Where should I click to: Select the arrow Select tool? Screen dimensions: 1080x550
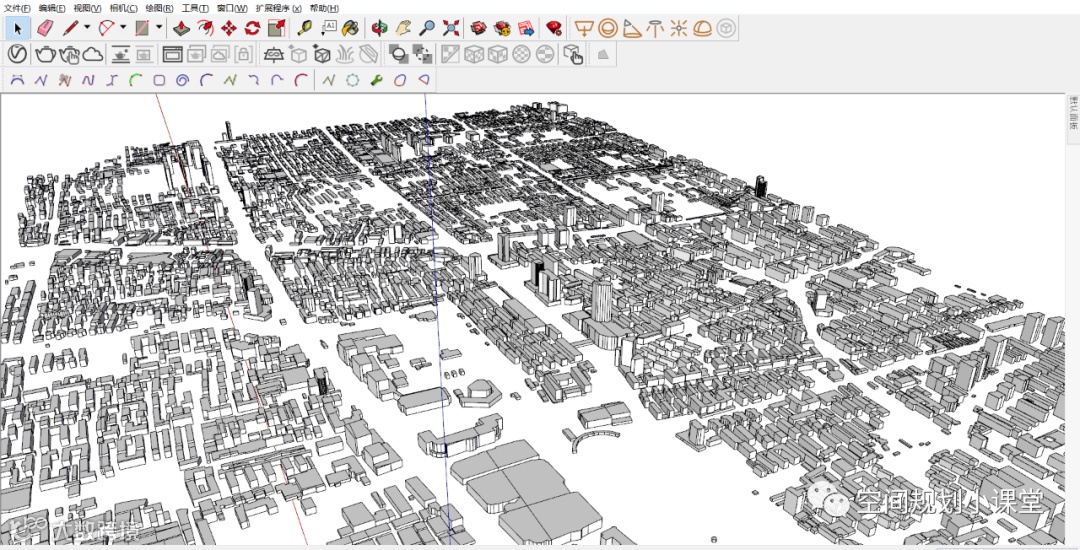click(17, 28)
